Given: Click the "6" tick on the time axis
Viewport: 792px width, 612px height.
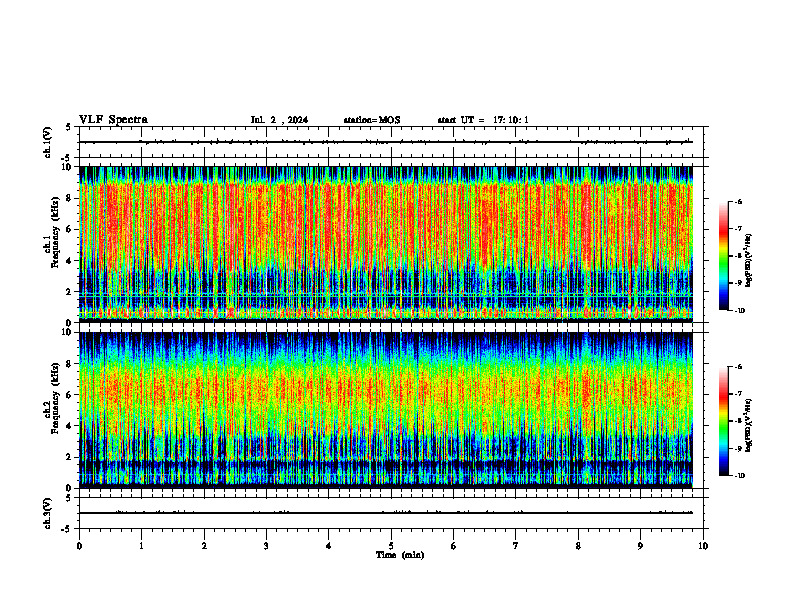Looking at the screenshot, I should coord(454,546).
